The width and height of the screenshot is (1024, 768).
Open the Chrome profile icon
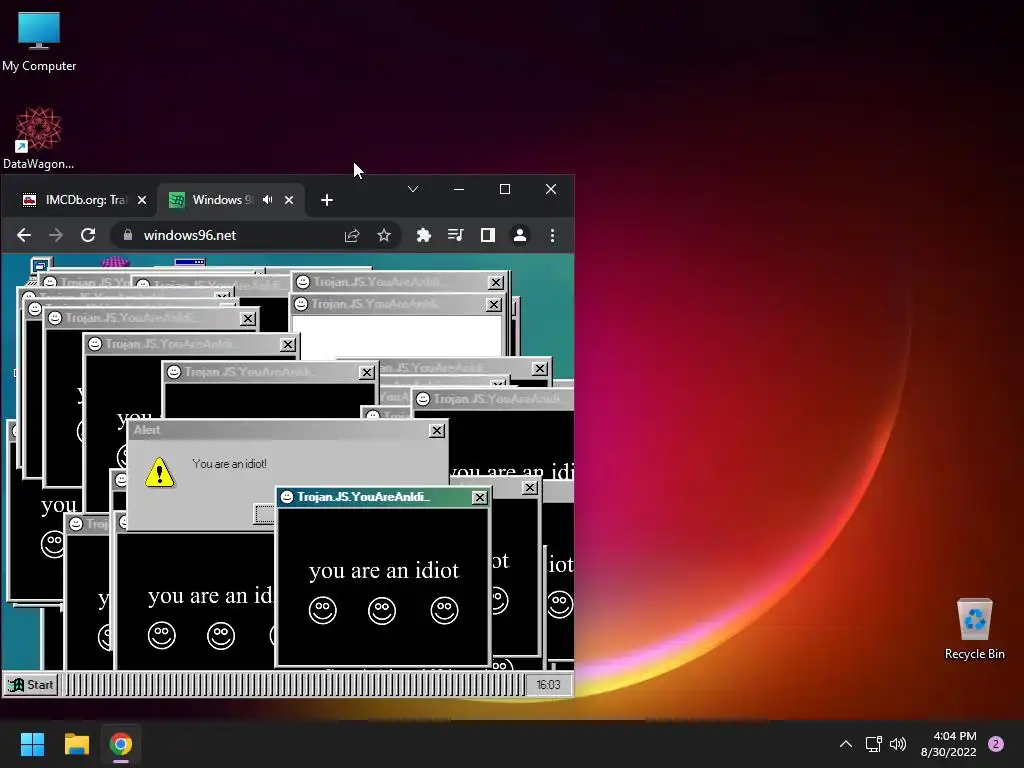(x=520, y=235)
